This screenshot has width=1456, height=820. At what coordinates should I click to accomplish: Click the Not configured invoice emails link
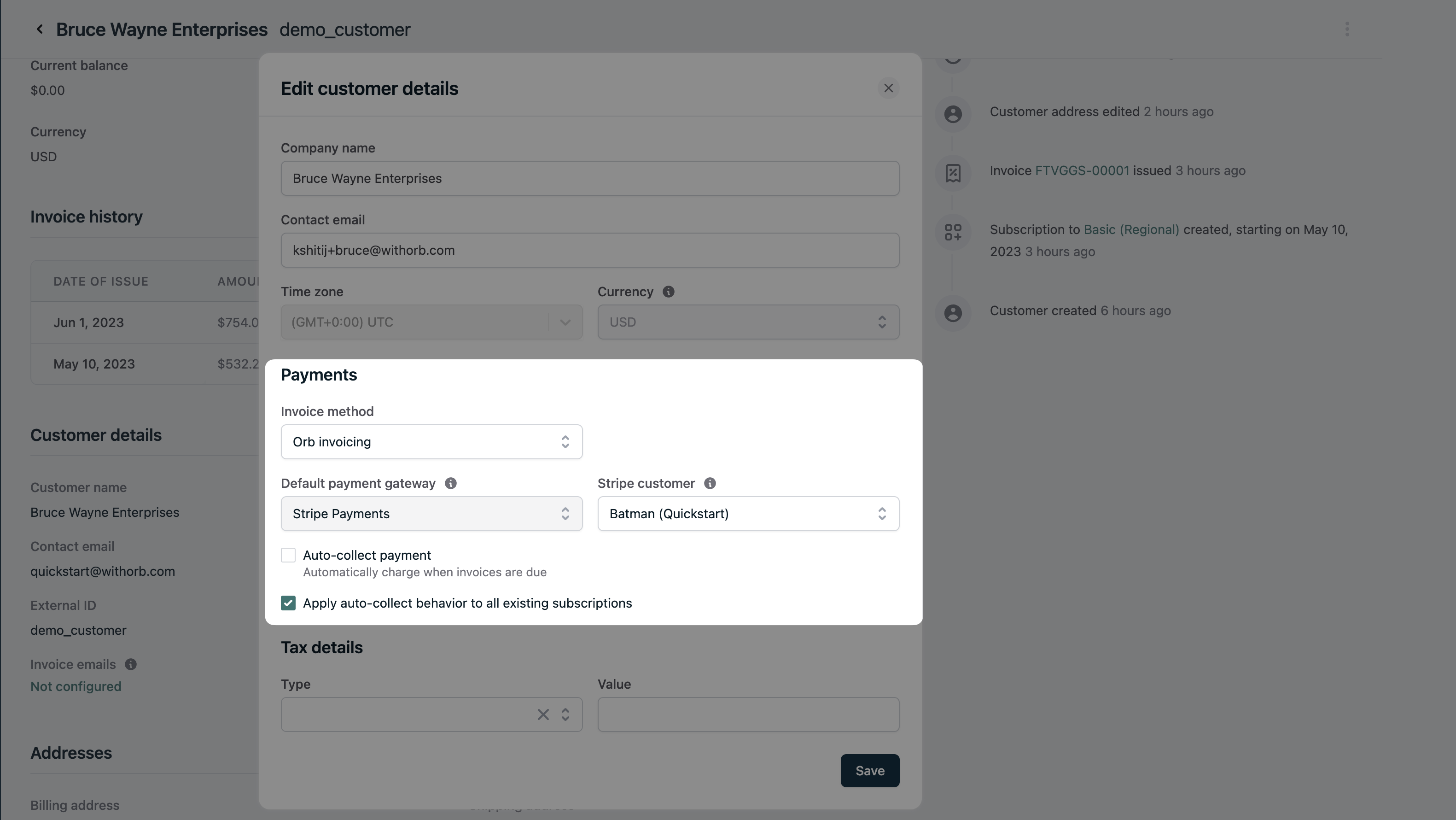[76, 686]
